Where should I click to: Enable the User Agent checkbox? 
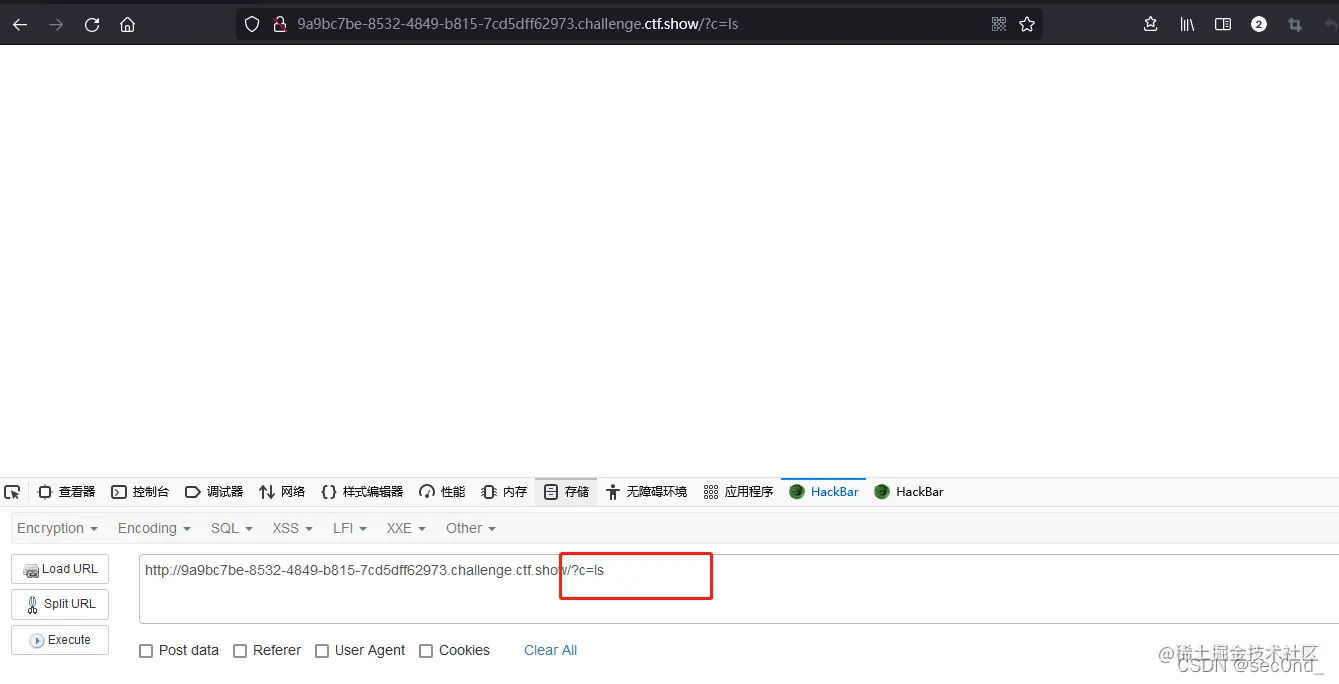coord(322,651)
